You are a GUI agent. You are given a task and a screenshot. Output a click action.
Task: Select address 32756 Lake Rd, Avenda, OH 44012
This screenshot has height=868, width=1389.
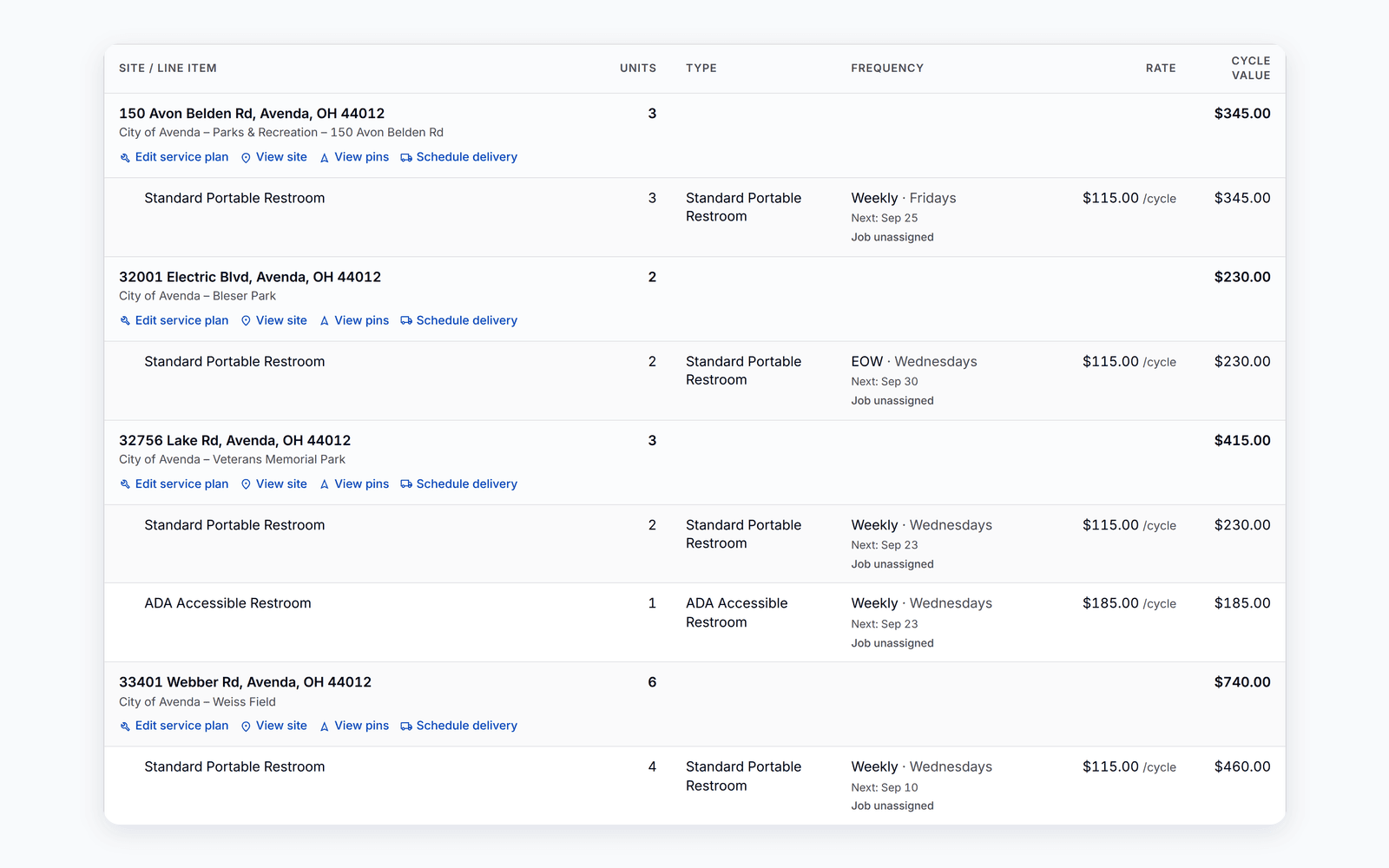235,440
